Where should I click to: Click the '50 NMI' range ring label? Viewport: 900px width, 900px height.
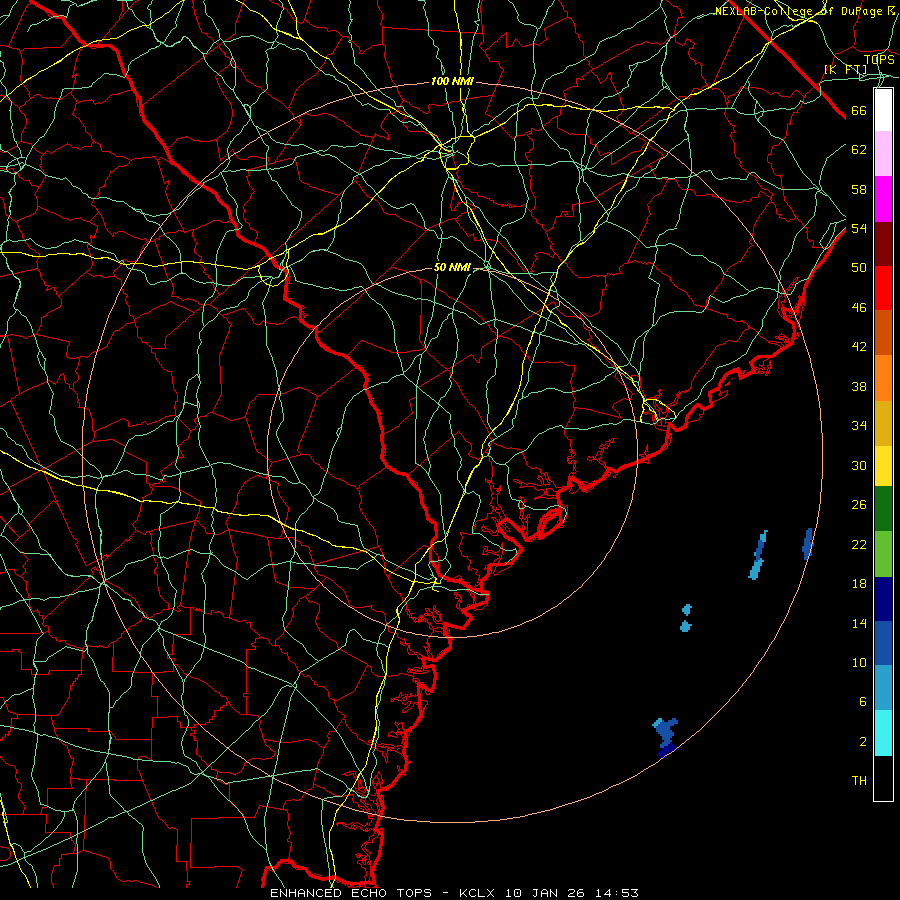(x=452, y=267)
